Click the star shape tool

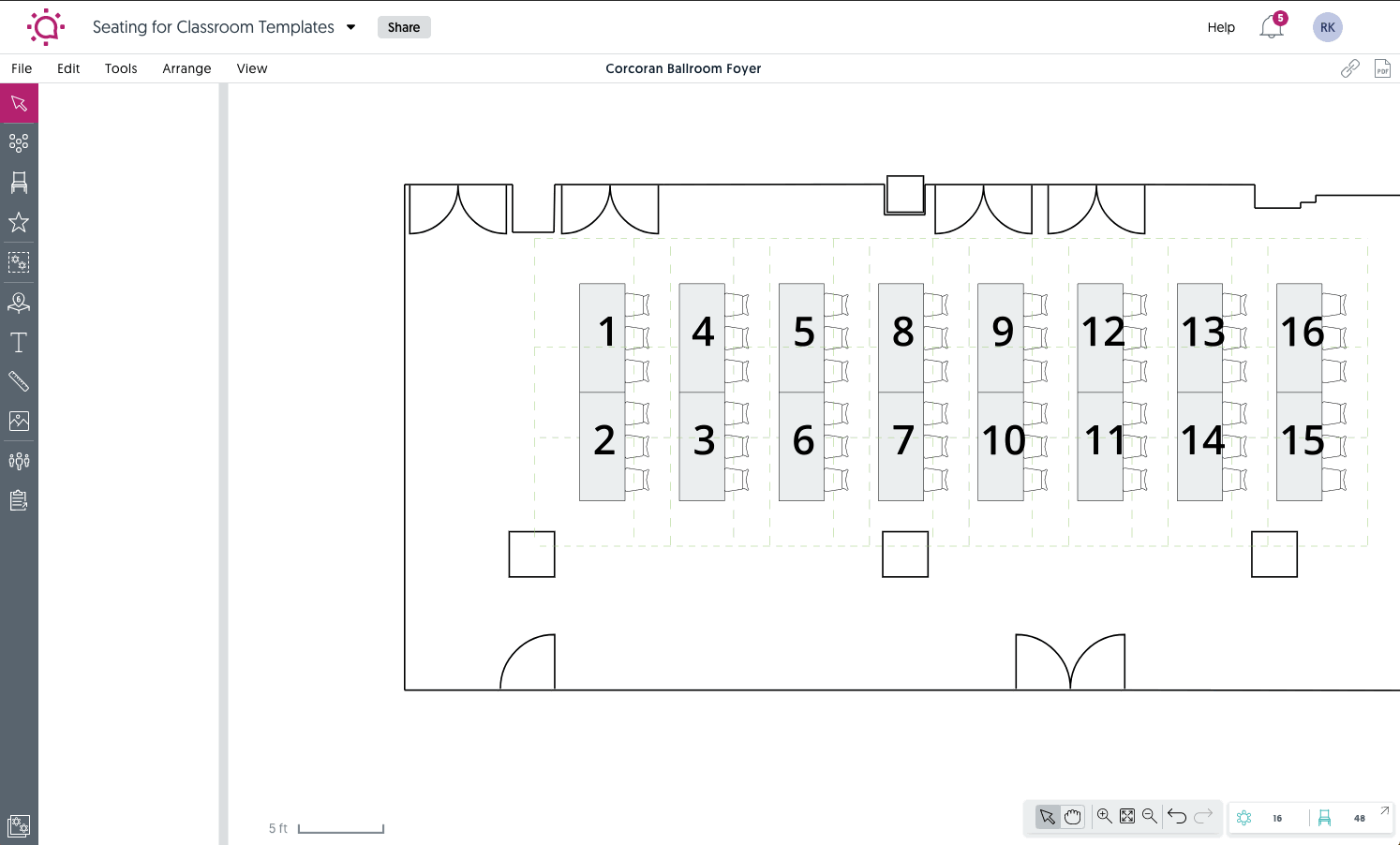[19, 223]
